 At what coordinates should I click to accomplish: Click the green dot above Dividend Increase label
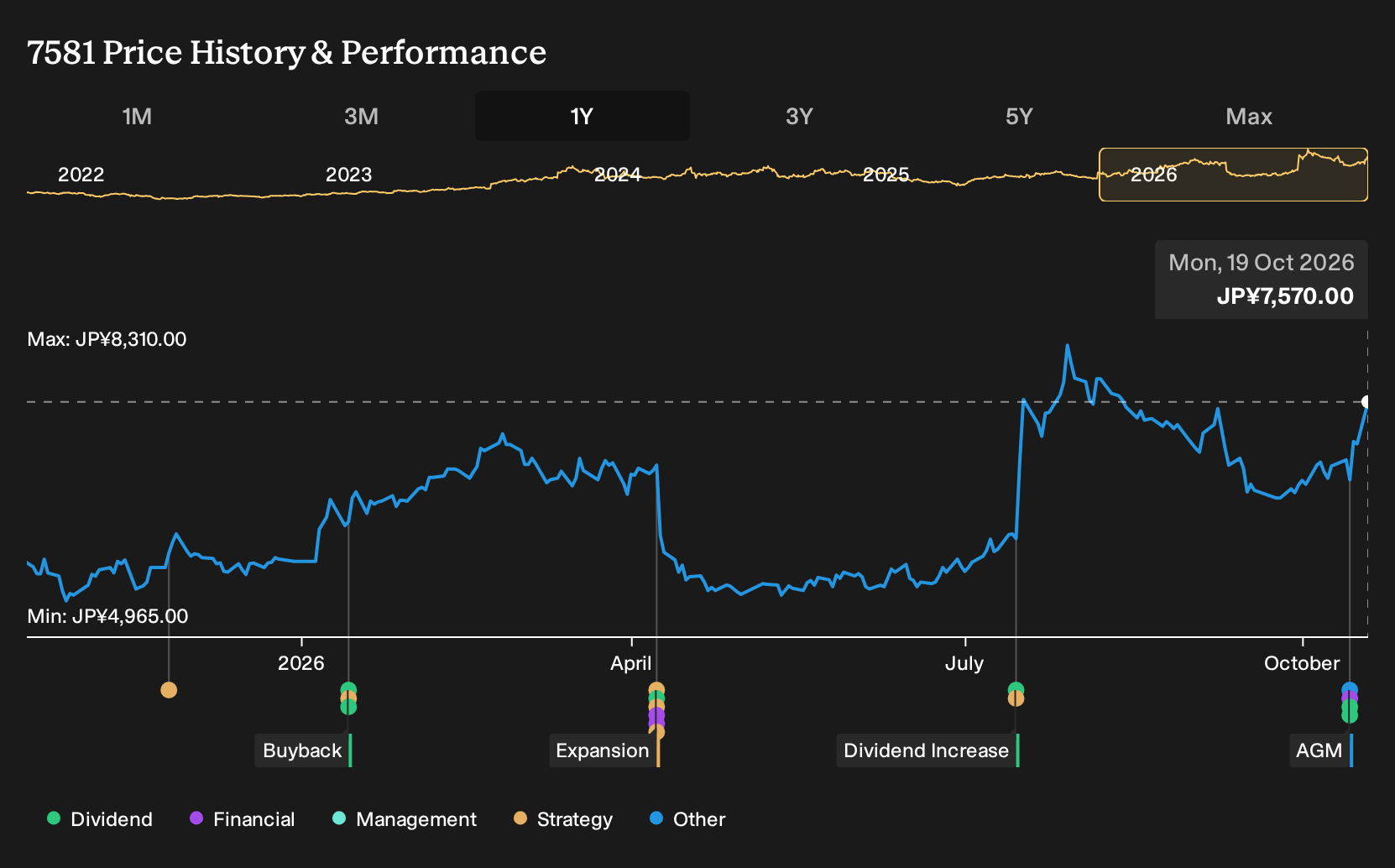1016,689
